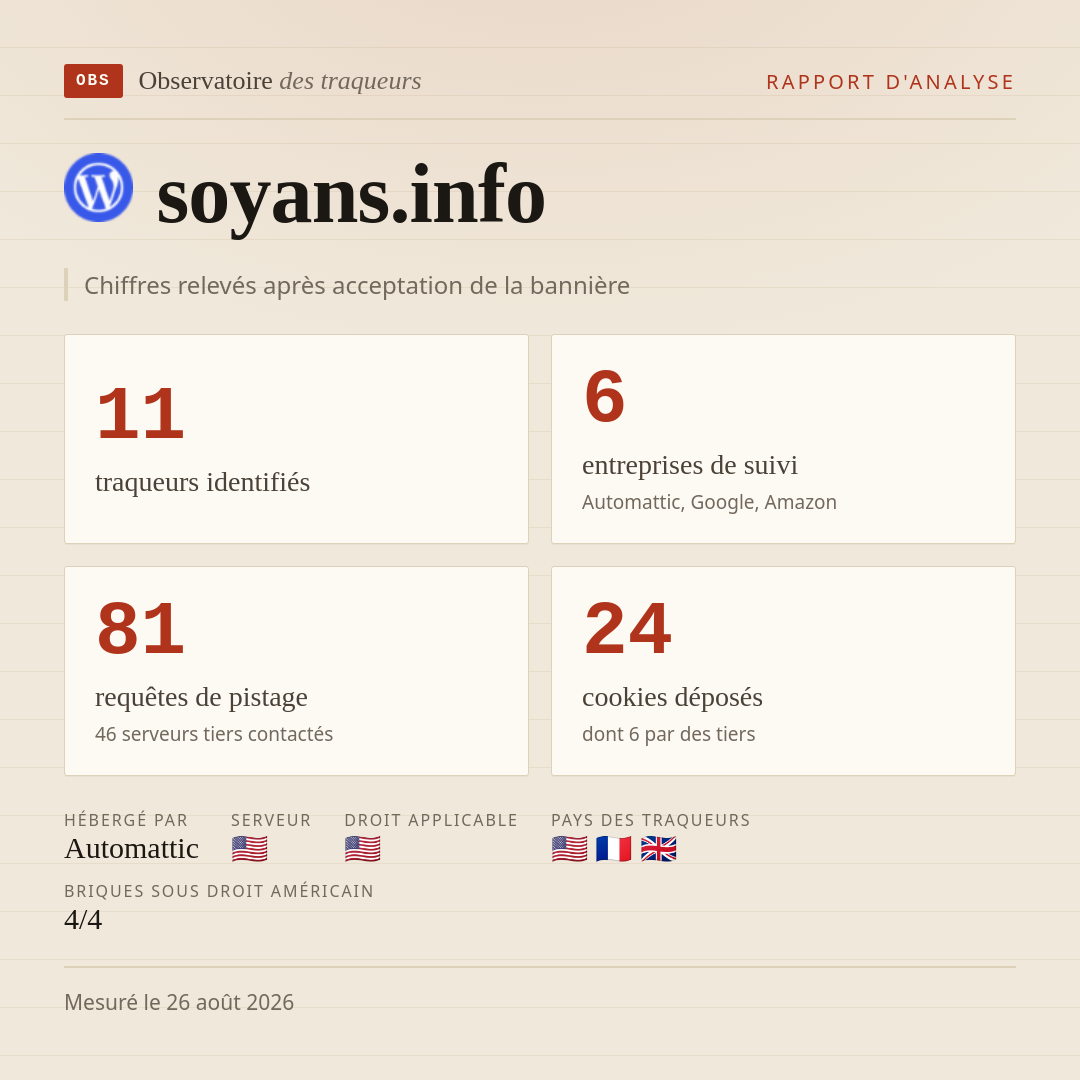Click the number 11 in the traqueurs card
Viewport: 1080px width, 1080px height.
click(140, 414)
